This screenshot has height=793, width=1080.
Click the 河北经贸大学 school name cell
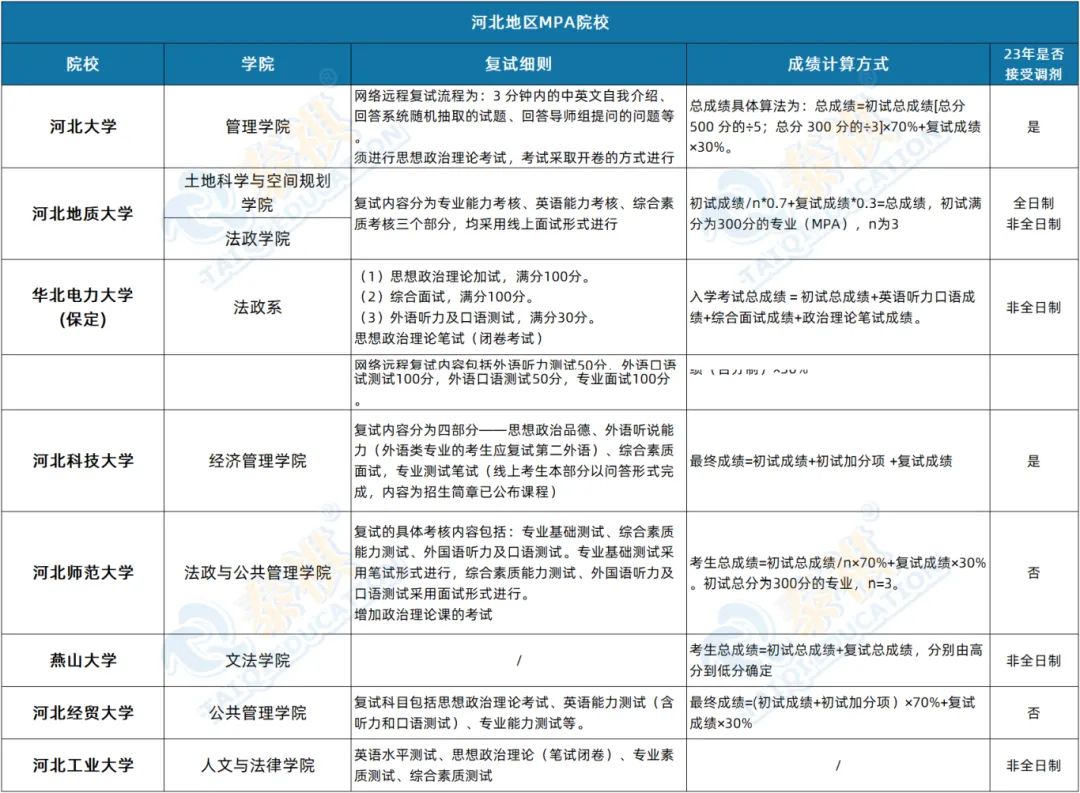click(83, 712)
